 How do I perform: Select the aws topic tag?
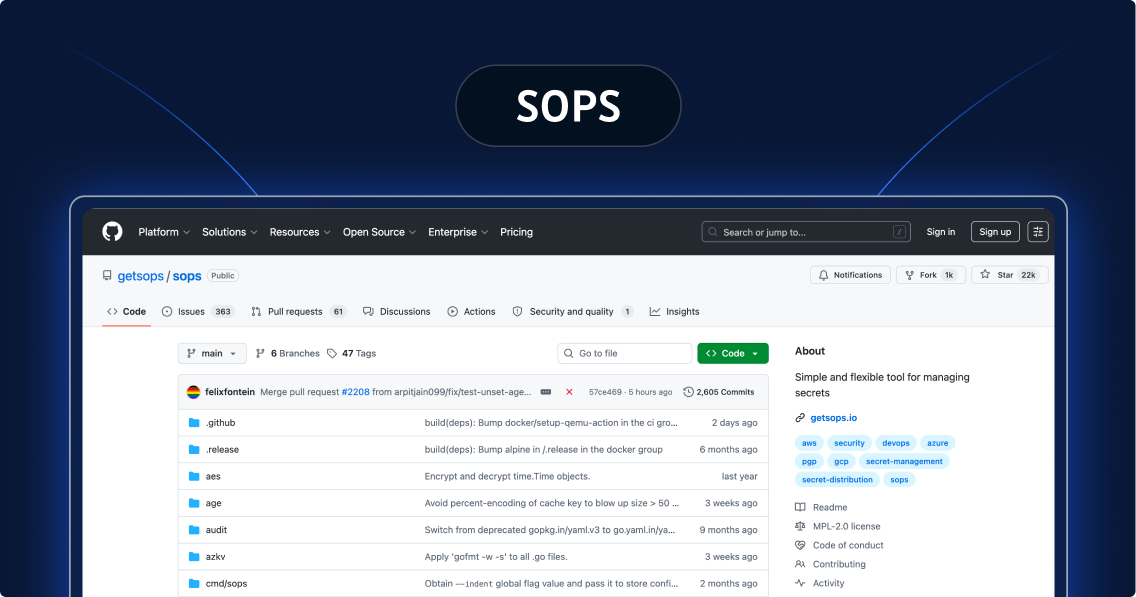point(809,443)
